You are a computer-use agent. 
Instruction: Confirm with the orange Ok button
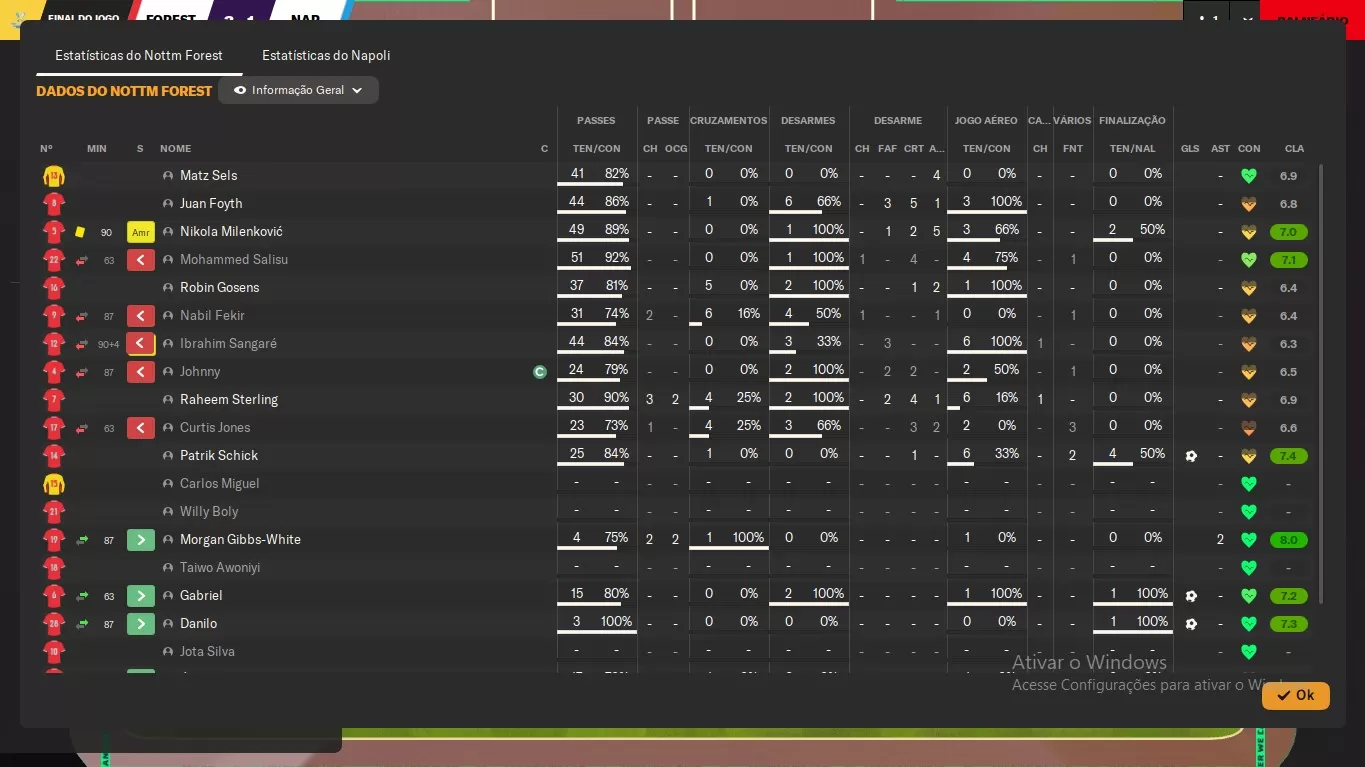click(x=1295, y=695)
